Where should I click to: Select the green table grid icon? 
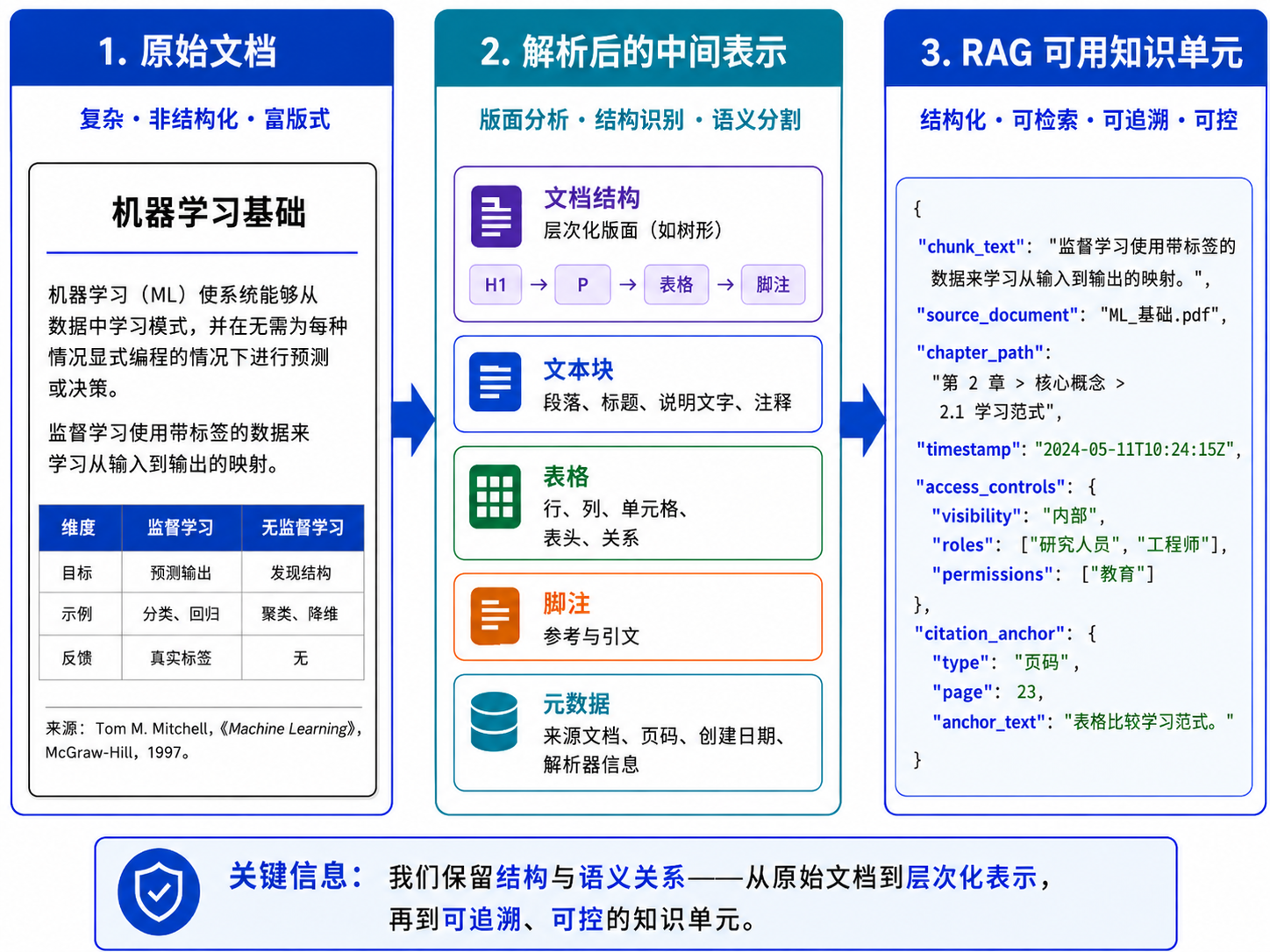click(496, 497)
